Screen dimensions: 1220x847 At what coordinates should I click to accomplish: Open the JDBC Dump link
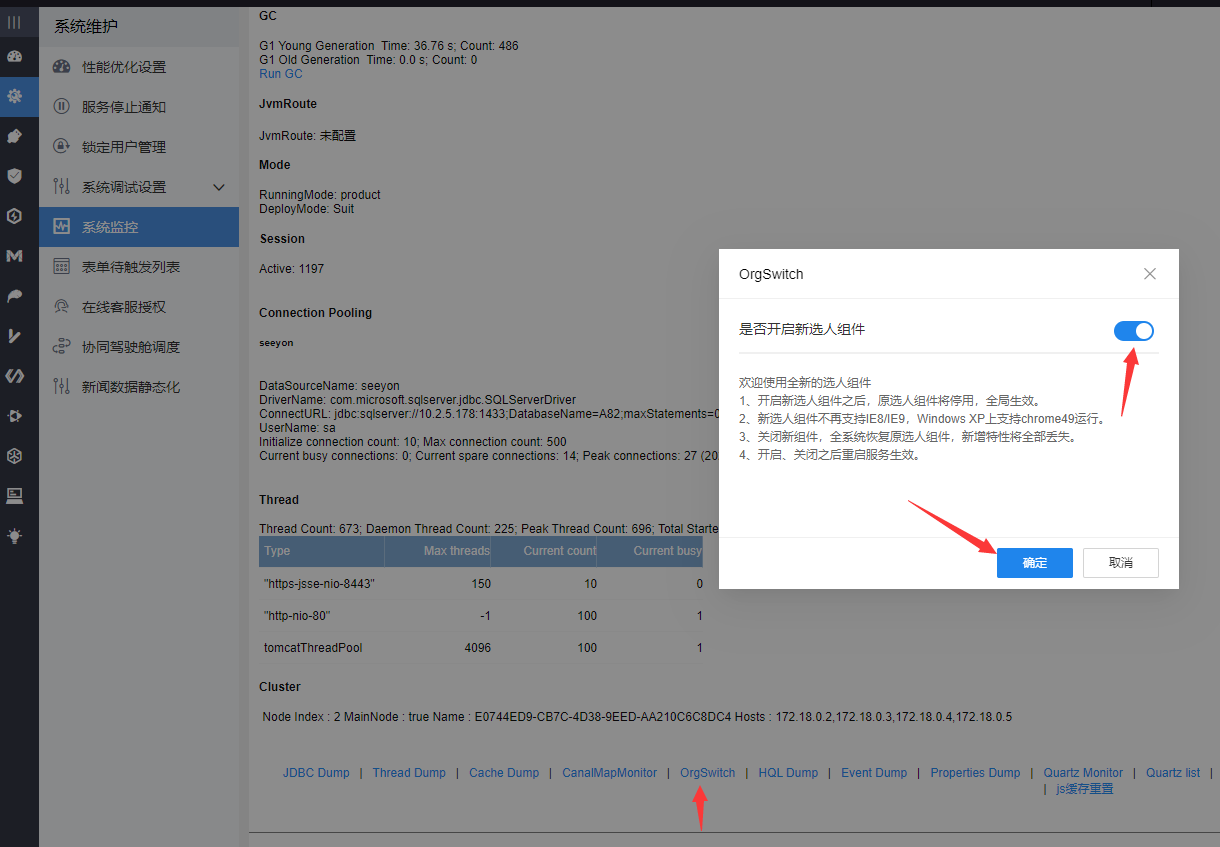[x=316, y=773]
